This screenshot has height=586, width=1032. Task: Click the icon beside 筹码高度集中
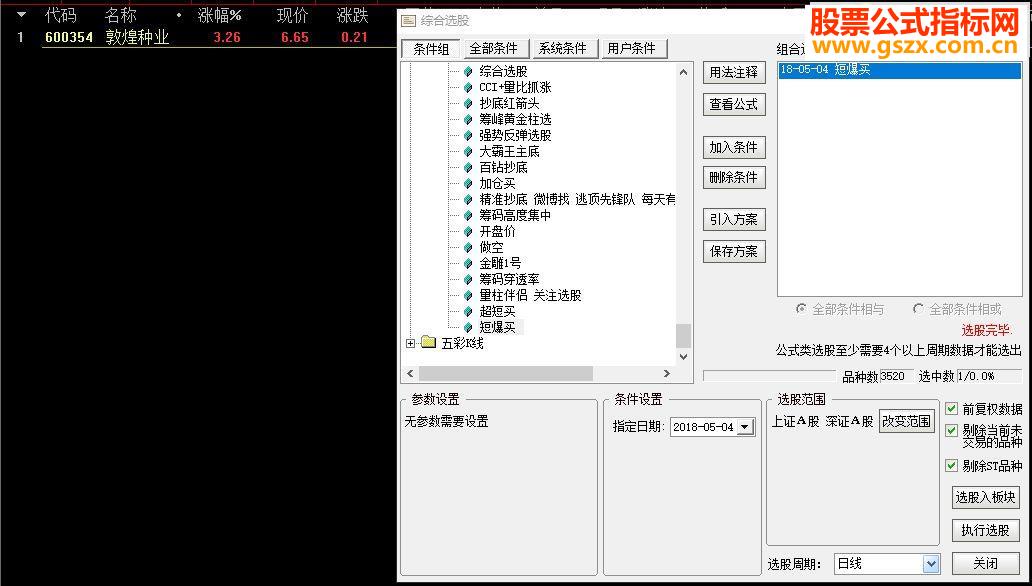[468, 215]
